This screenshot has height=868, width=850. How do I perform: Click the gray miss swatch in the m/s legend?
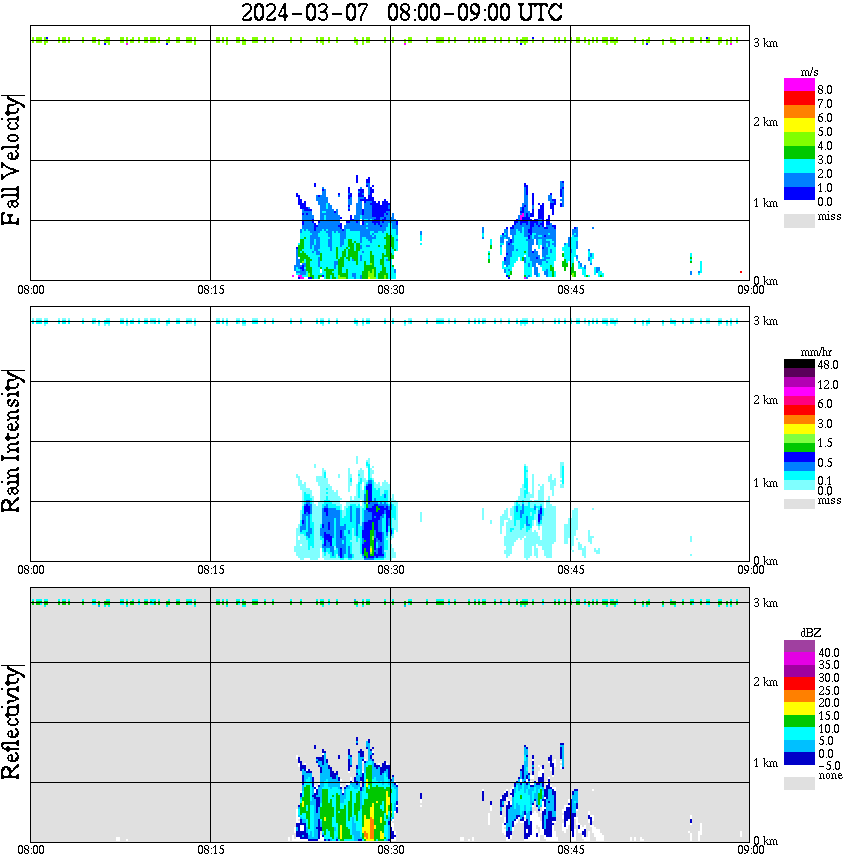[x=799, y=220]
